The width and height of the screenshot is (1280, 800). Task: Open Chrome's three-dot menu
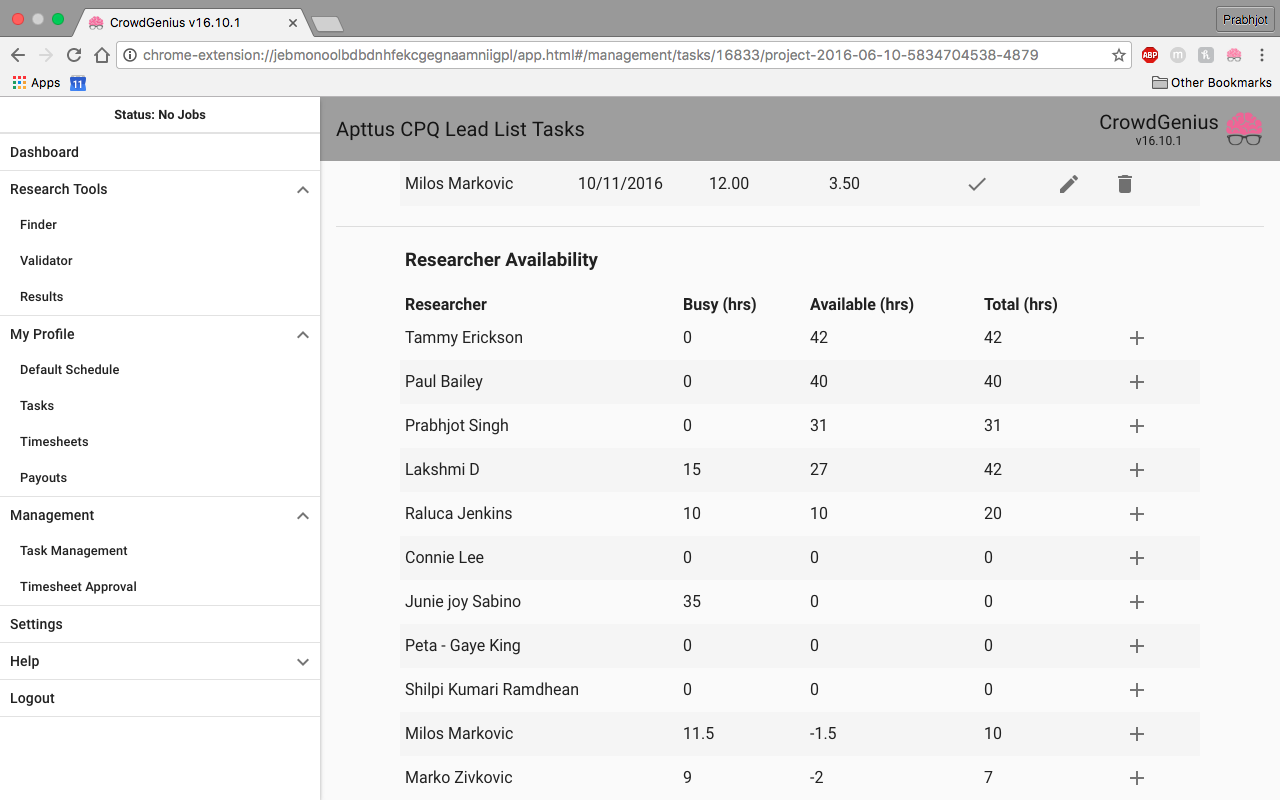[1262, 55]
